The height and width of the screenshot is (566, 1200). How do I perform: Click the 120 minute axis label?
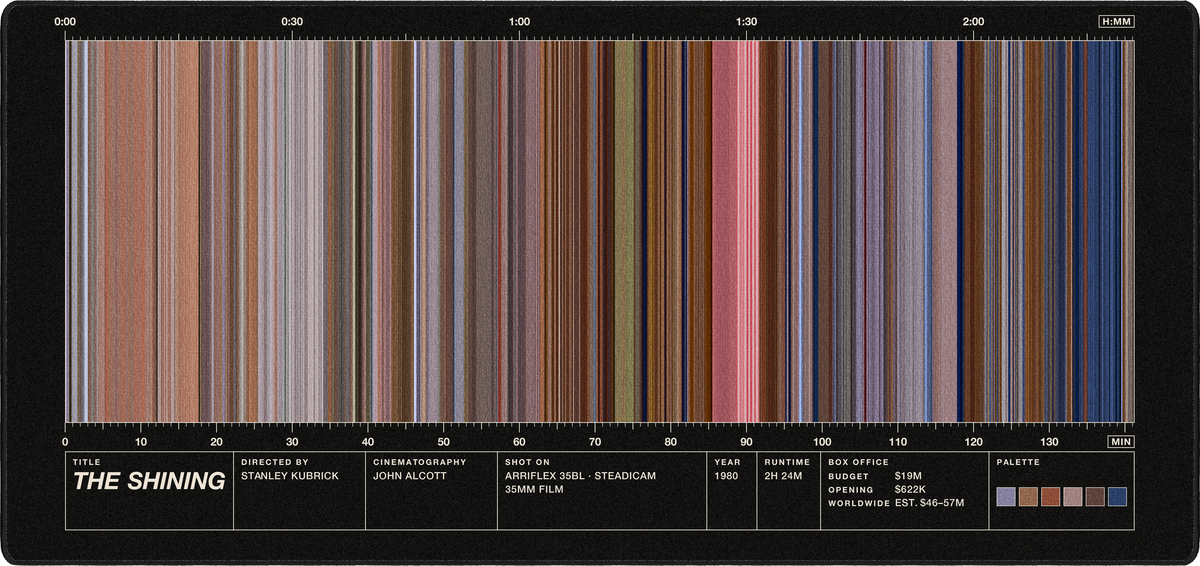[973, 441]
